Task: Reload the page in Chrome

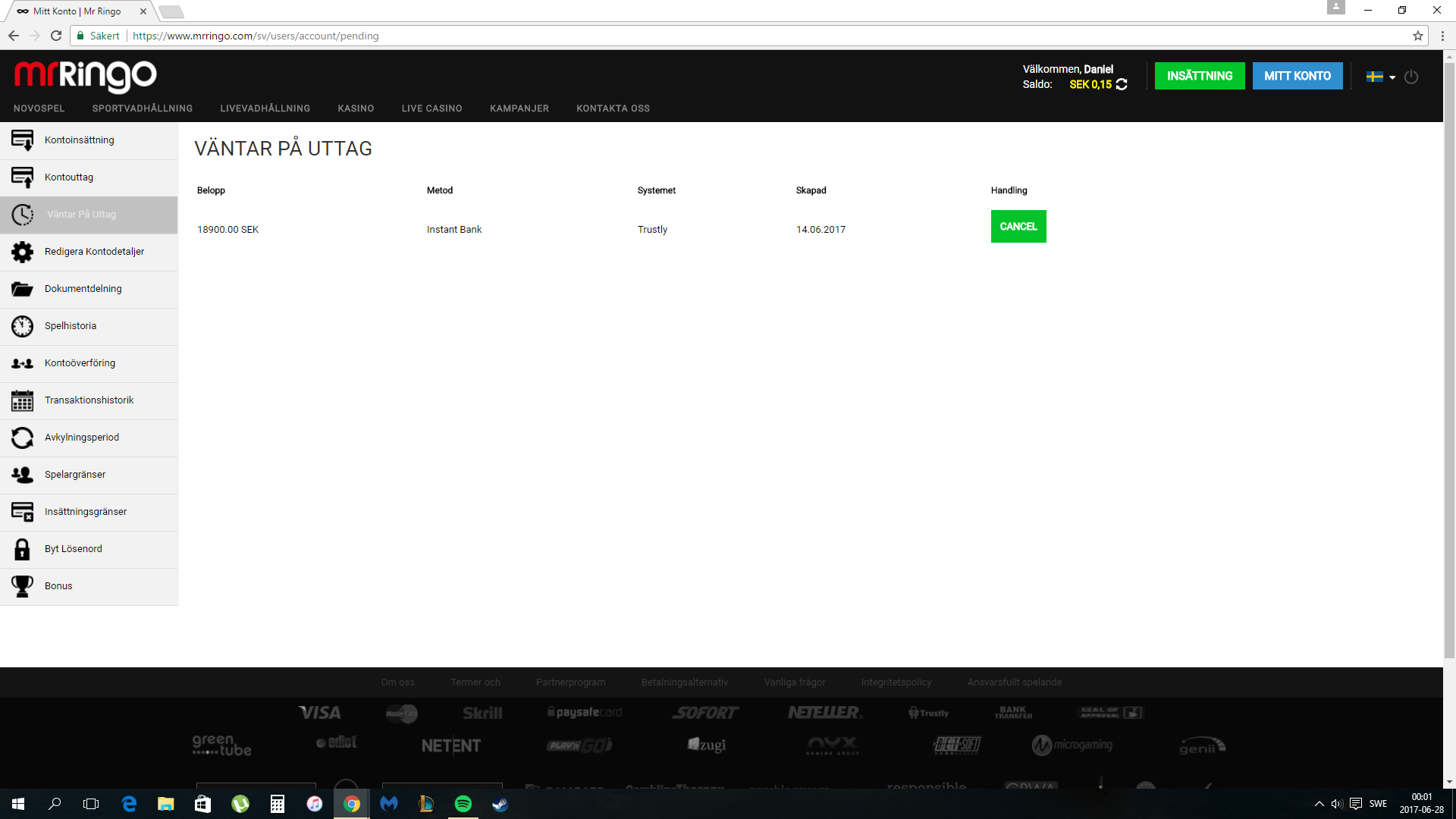Action: [x=56, y=36]
